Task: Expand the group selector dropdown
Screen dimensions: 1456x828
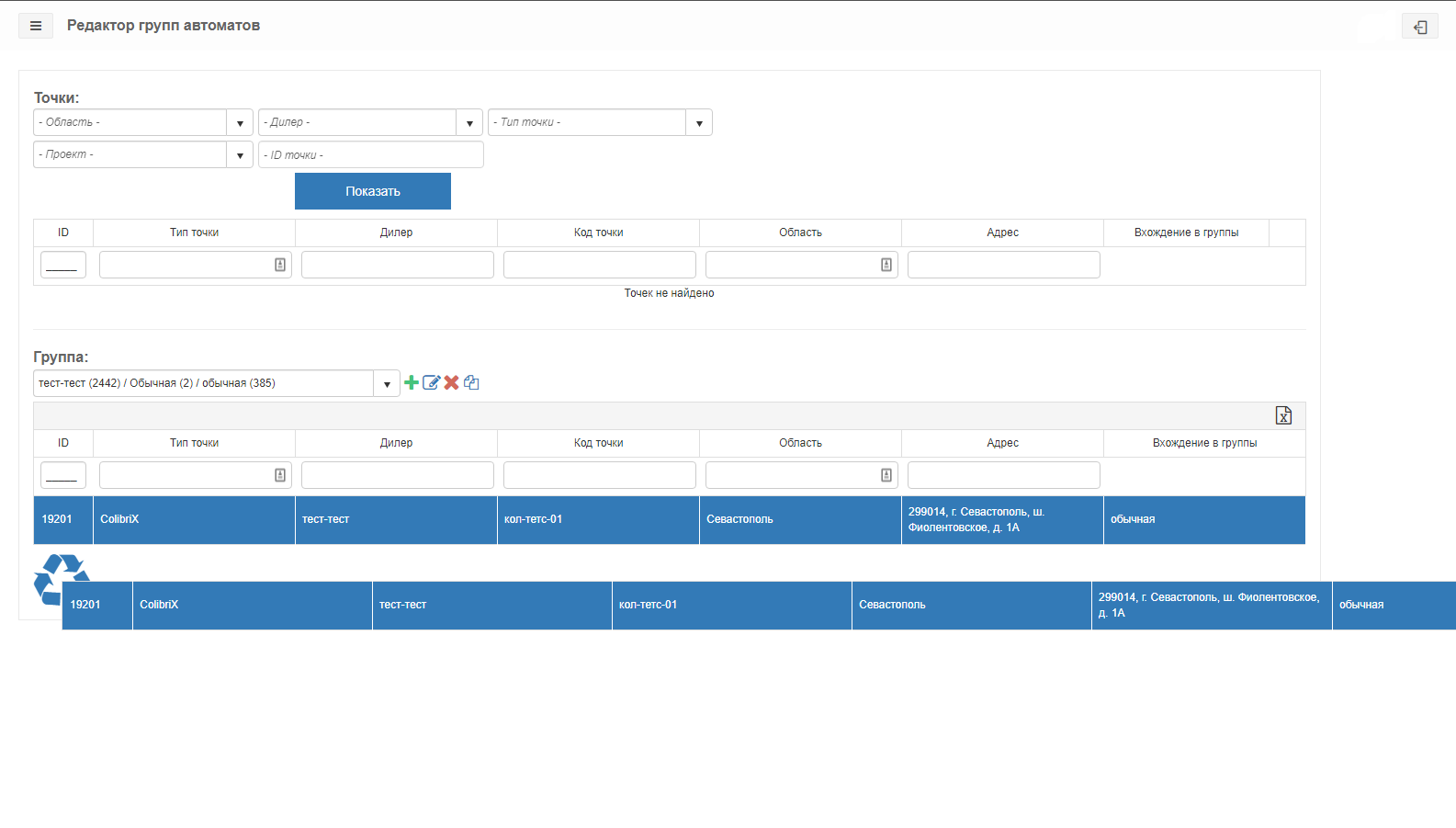Action: (387, 383)
